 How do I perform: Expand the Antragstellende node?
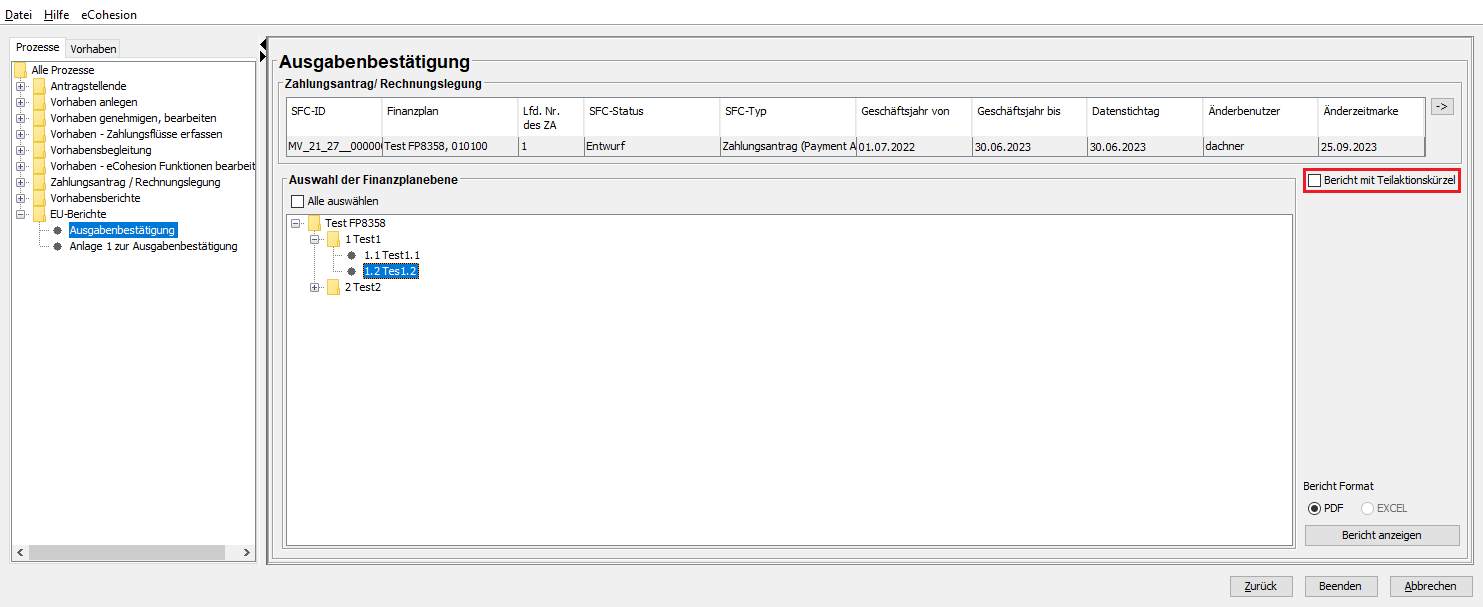[x=20, y=86]
